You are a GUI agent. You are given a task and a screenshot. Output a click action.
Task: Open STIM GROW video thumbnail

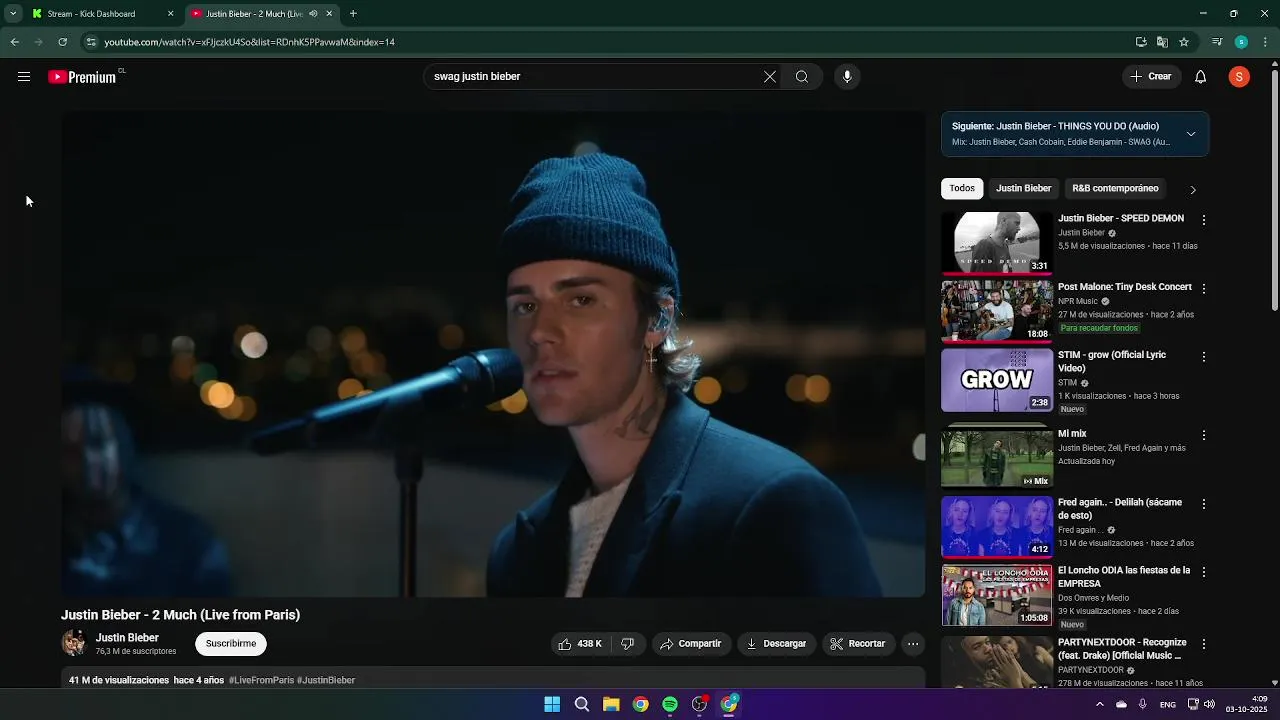(997, 380)
